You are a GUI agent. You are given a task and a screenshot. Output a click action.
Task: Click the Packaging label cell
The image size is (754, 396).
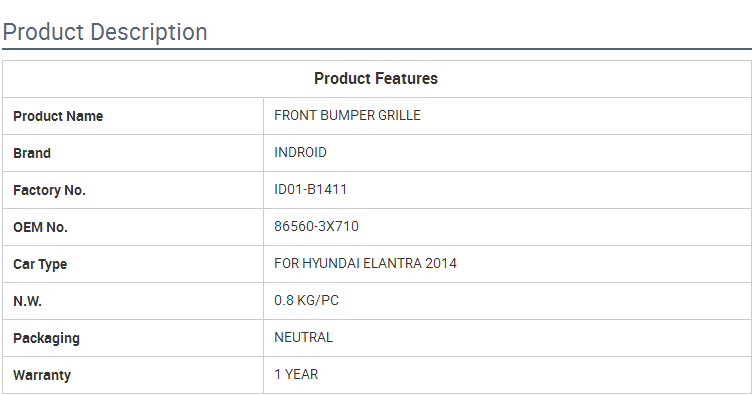point(133,338)
